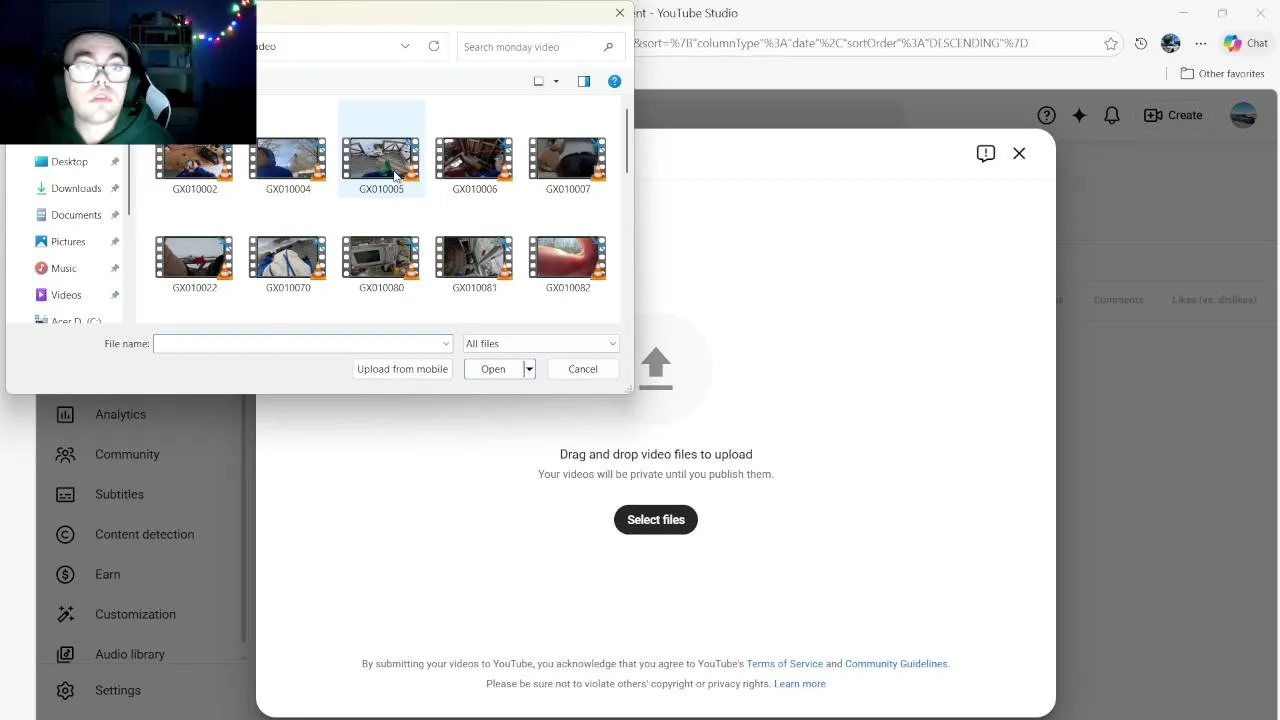Open the channel avatar in YouTube Studio
The width and height of the screenshot is (1280, 720).
tap(1243, 115)
